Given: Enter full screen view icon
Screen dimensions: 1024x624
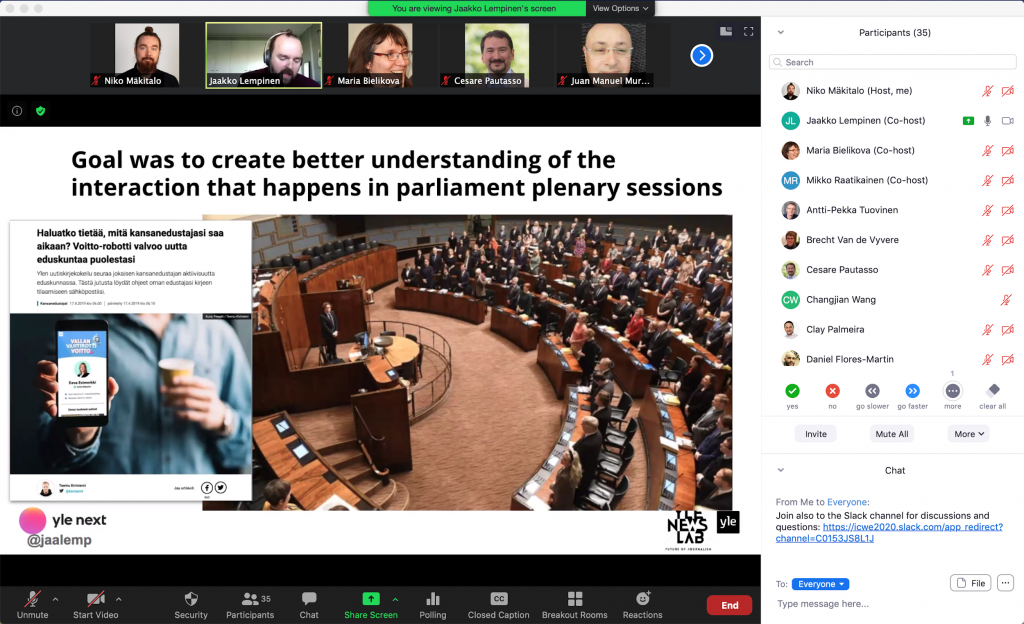Looking at the screenshot, I should coord(748,32).
